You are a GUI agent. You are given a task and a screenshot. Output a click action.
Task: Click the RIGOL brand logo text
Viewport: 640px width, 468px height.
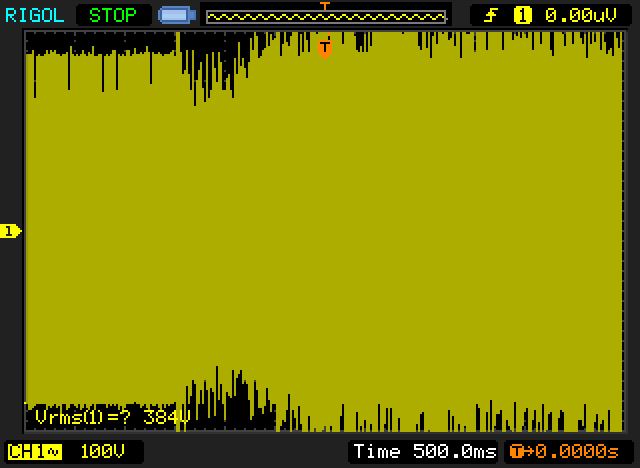35,16
